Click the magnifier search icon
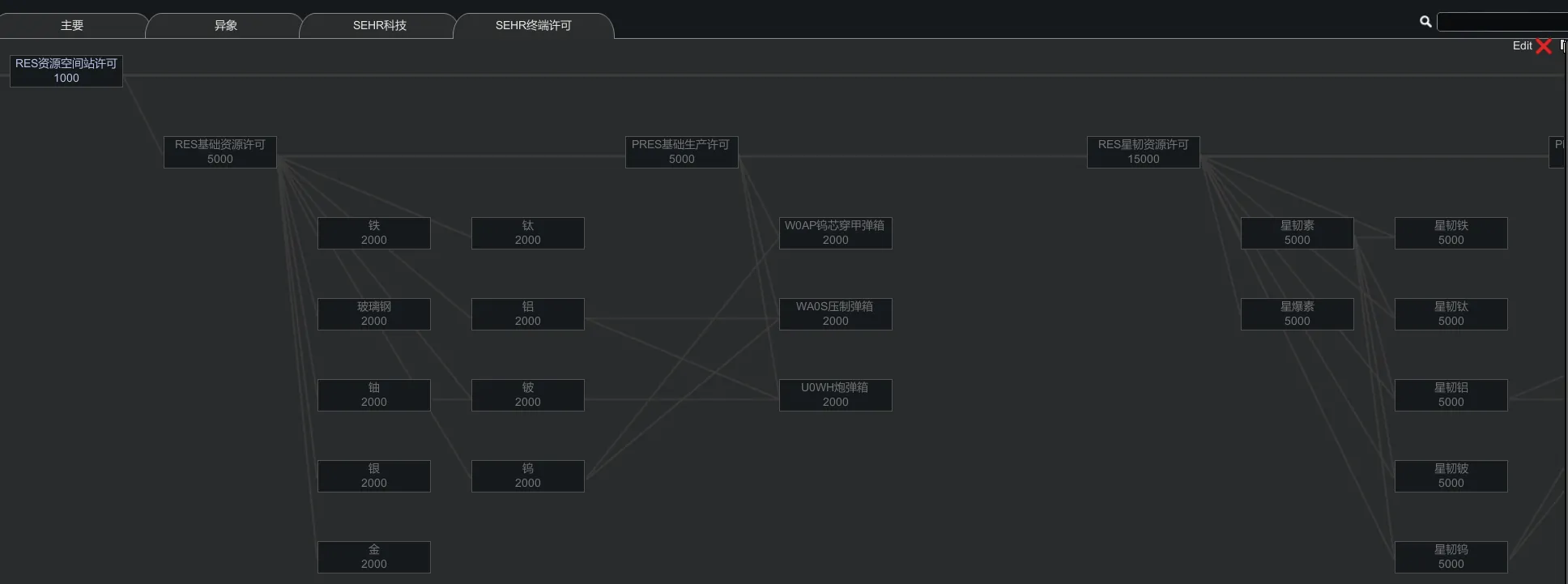The height and width of the screenshot is (584, 1568). pyautogui.click(x=1425, y=22)
